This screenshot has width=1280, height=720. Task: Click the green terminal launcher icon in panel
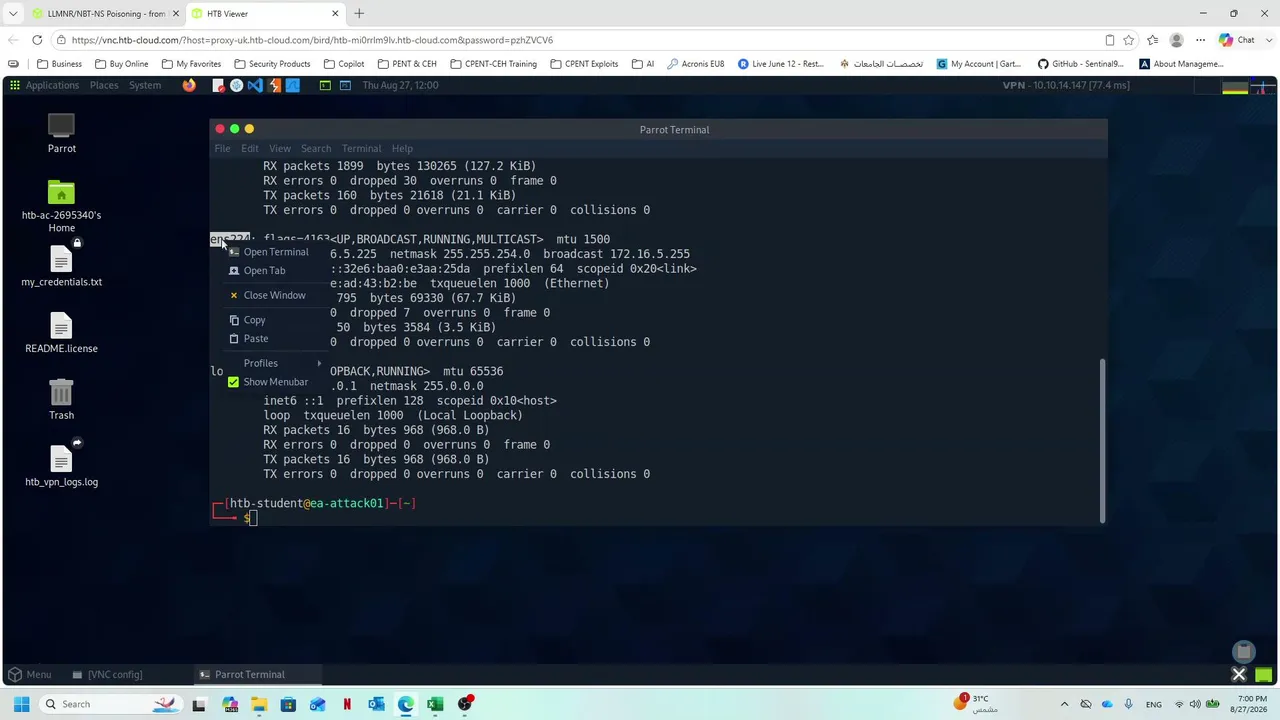pos(325,85)
